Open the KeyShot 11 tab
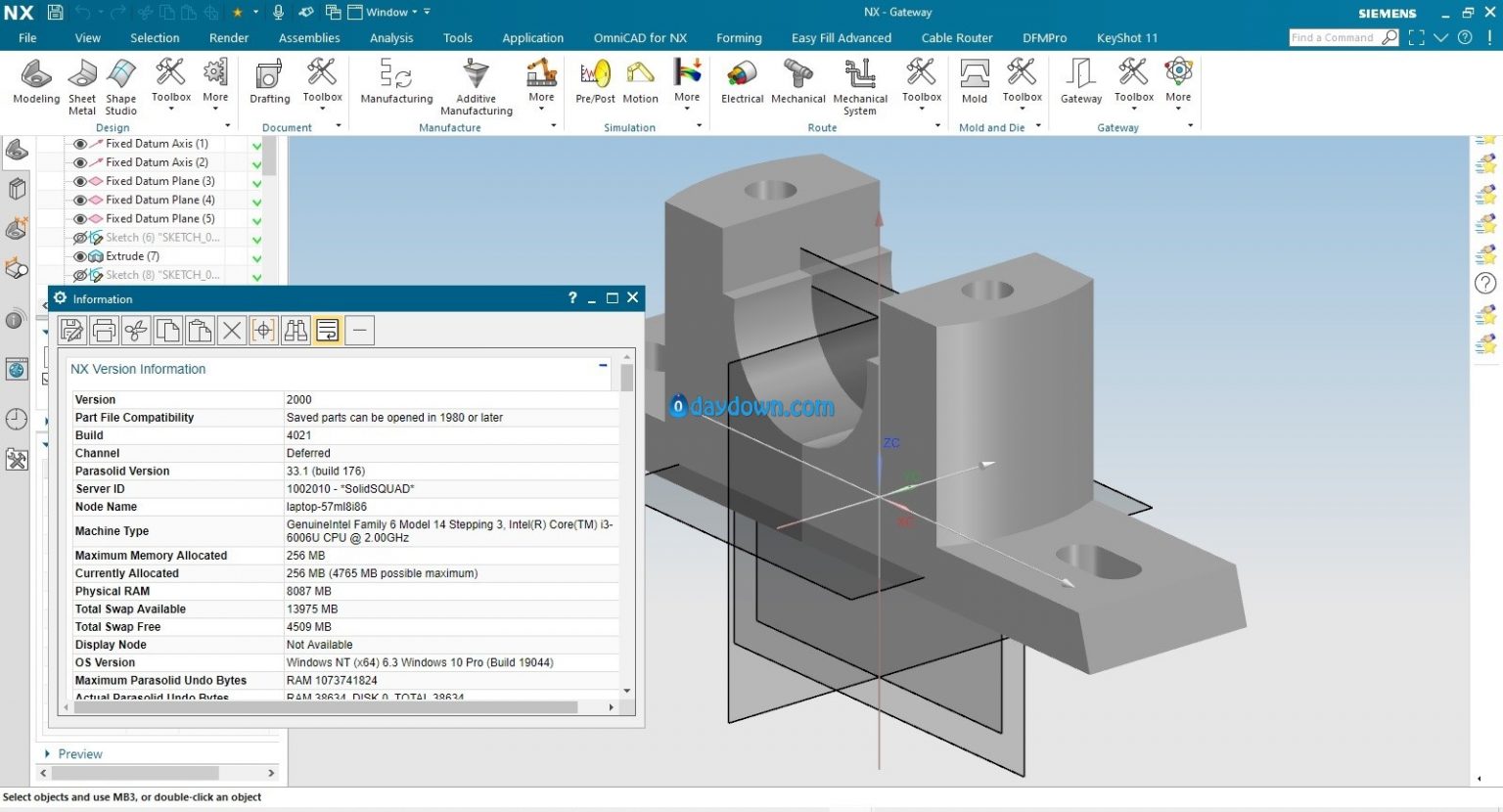This screenshot has width=1503, height=812. [x=1126, y=38]
